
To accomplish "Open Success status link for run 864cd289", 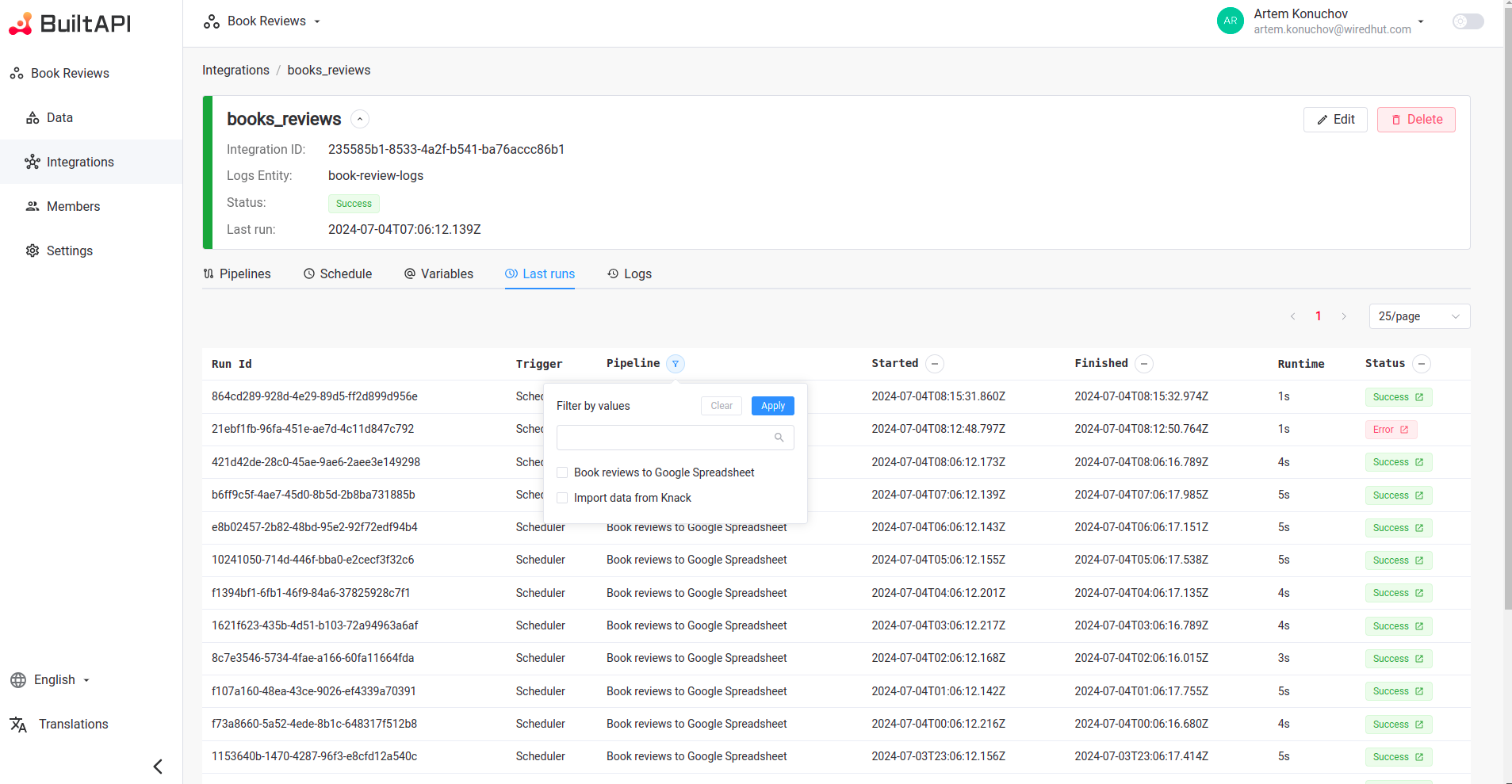I will 1399,397.
